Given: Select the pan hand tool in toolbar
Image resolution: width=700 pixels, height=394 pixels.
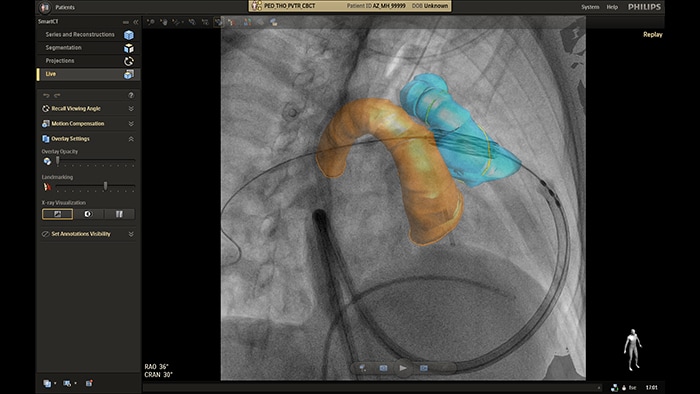Looking at the screenshot, I should pyautogui.click(x=164, y=22).
